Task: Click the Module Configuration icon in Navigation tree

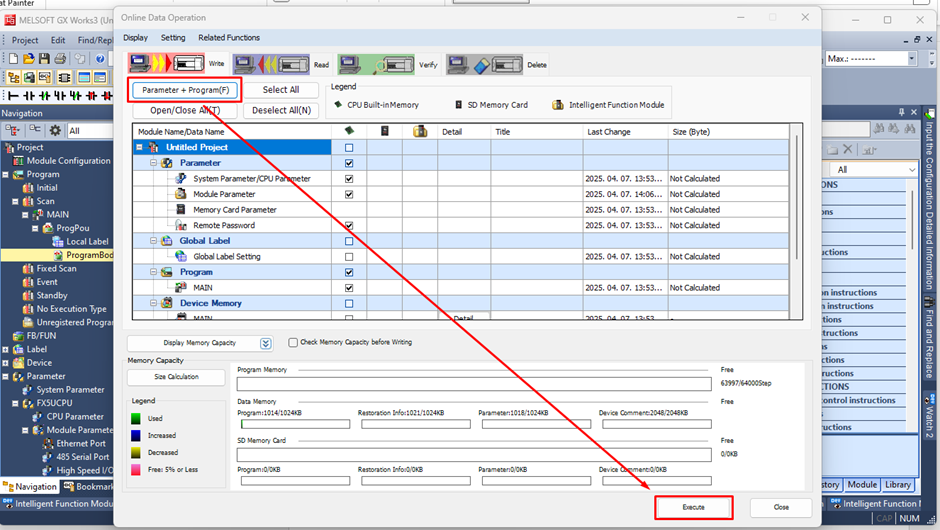Action: click(x=19, y=161)
